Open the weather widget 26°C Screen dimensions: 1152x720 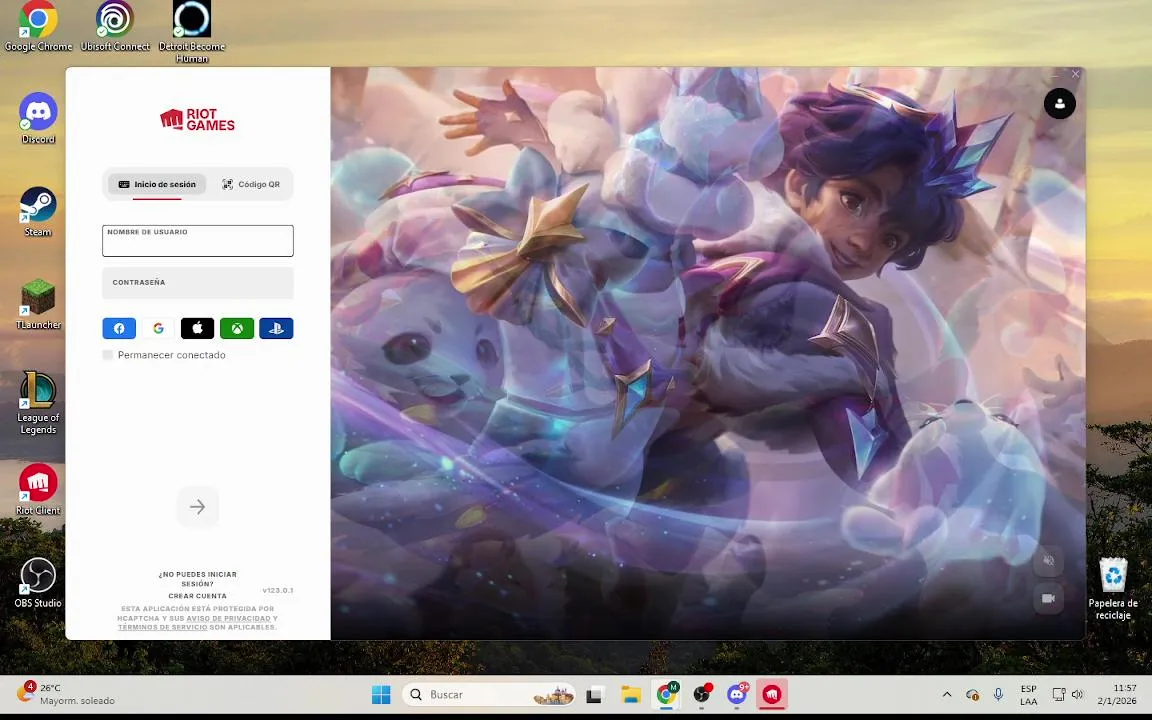[x=66, y=694]
